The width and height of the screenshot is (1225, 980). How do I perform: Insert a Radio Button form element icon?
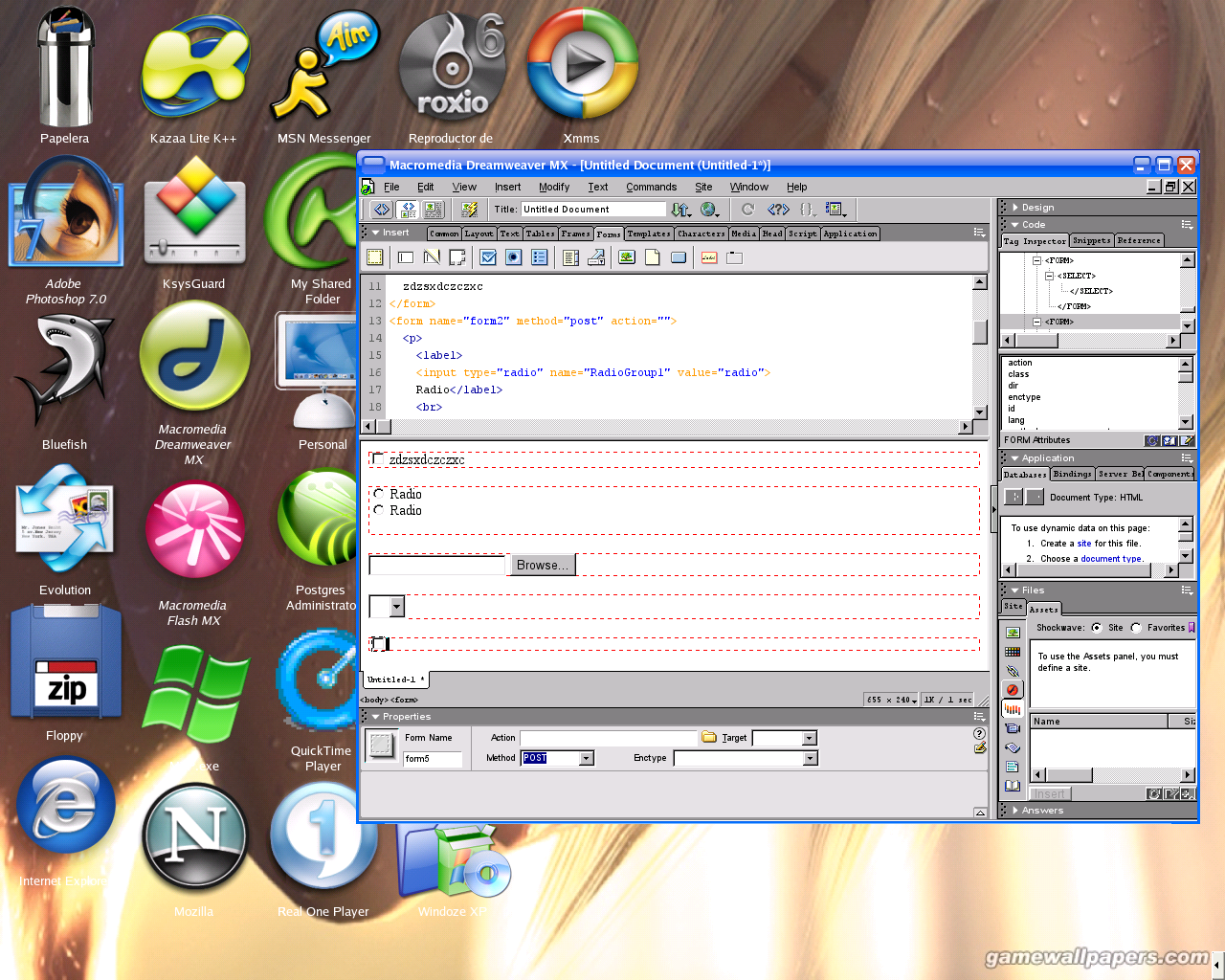point(514,256)
